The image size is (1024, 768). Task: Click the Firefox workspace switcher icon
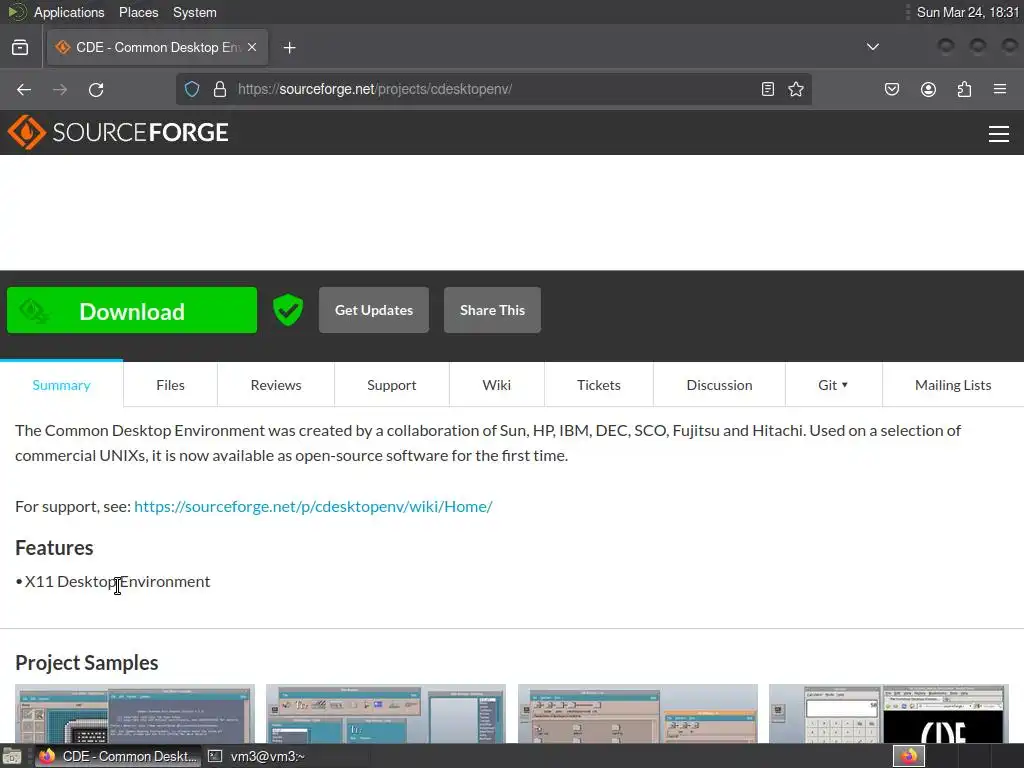(908, 756)
